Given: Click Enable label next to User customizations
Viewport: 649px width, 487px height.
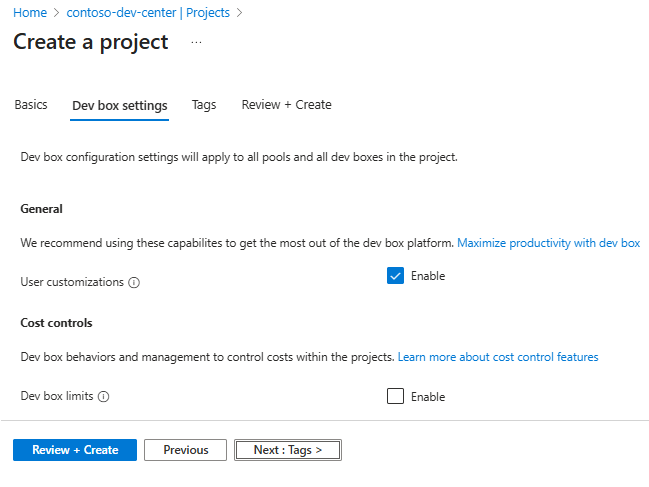Looking at the screenshot, I should click(x=428, y=276).
